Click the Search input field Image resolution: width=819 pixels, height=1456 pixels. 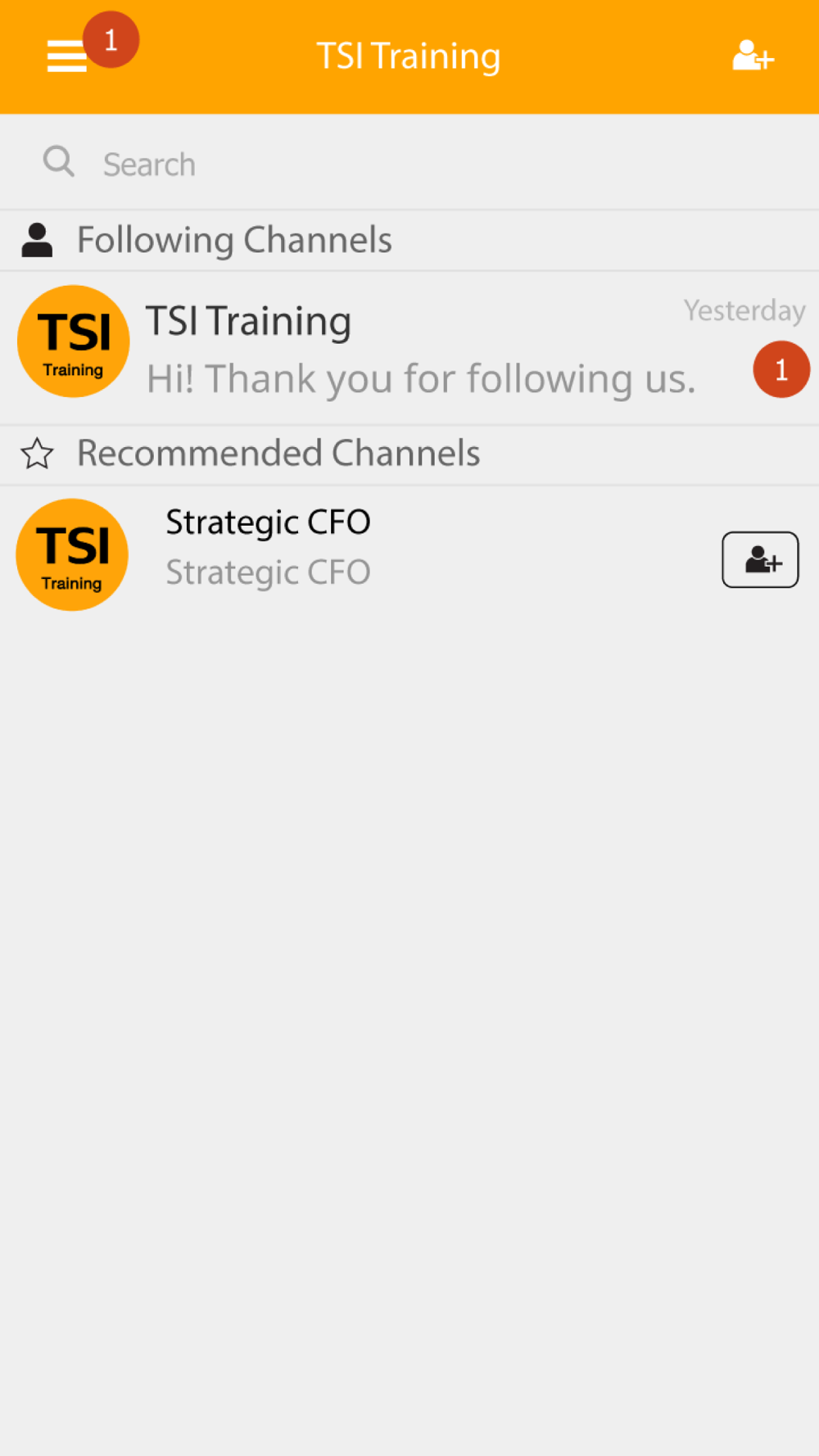tap(409, 163)
